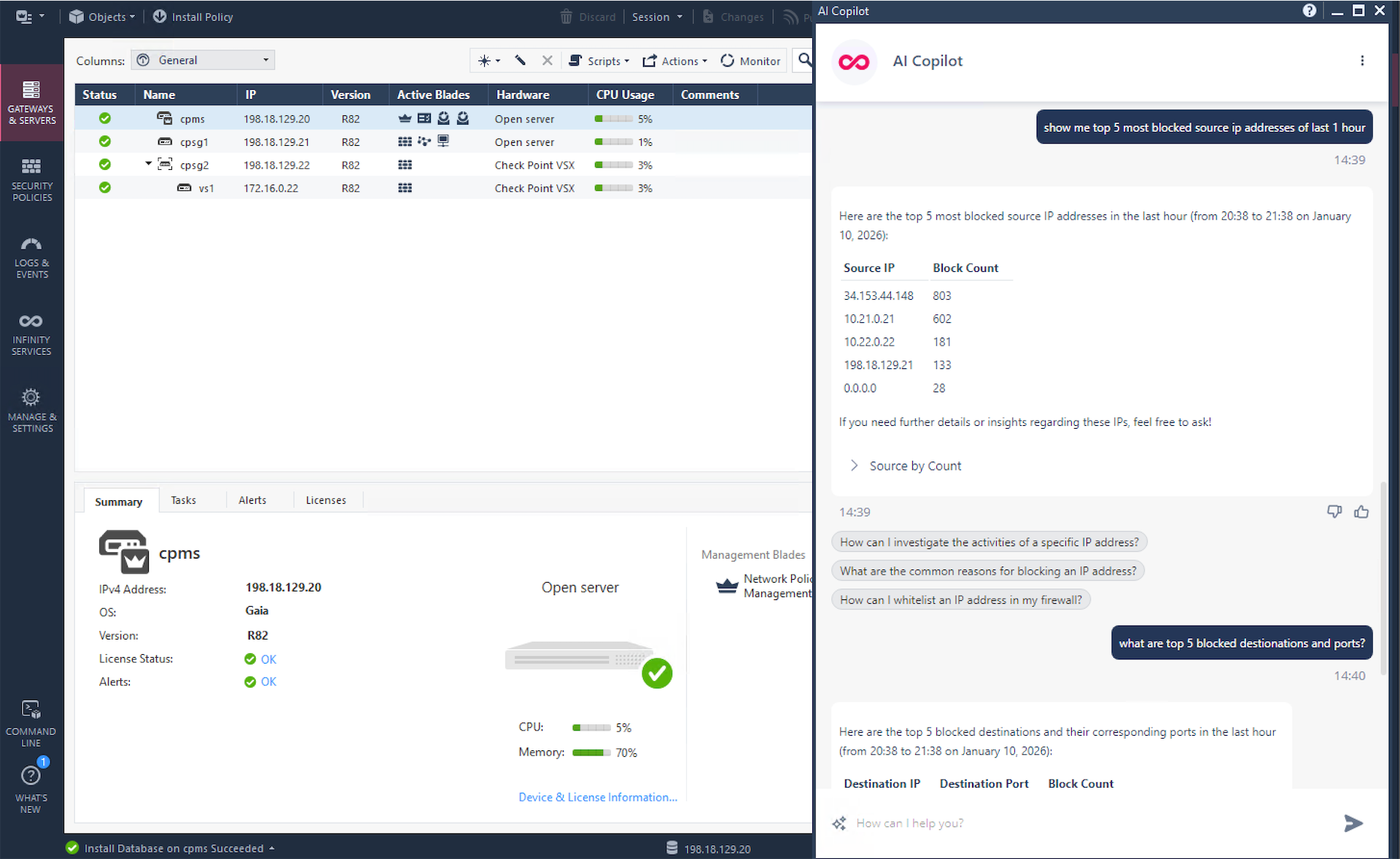Image resolution: width=1400 pixels, height=859 pixels.
Task: Open Gateways & Servers sidebar view
Action: pyautogui.click(x=31, y=102)
